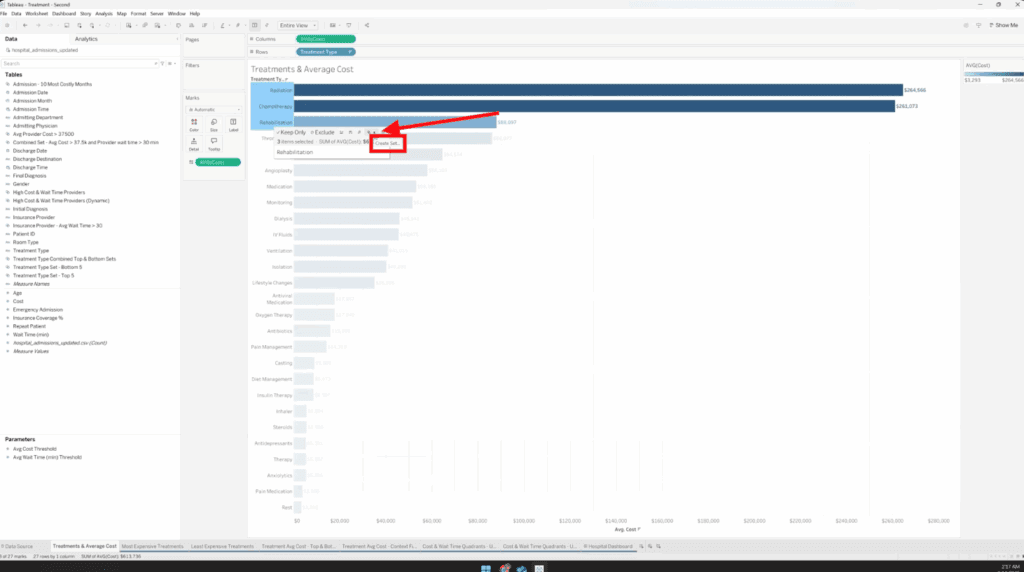
Task: Click the Chemotherapy bar in the chart
Action: coord(594,106)
